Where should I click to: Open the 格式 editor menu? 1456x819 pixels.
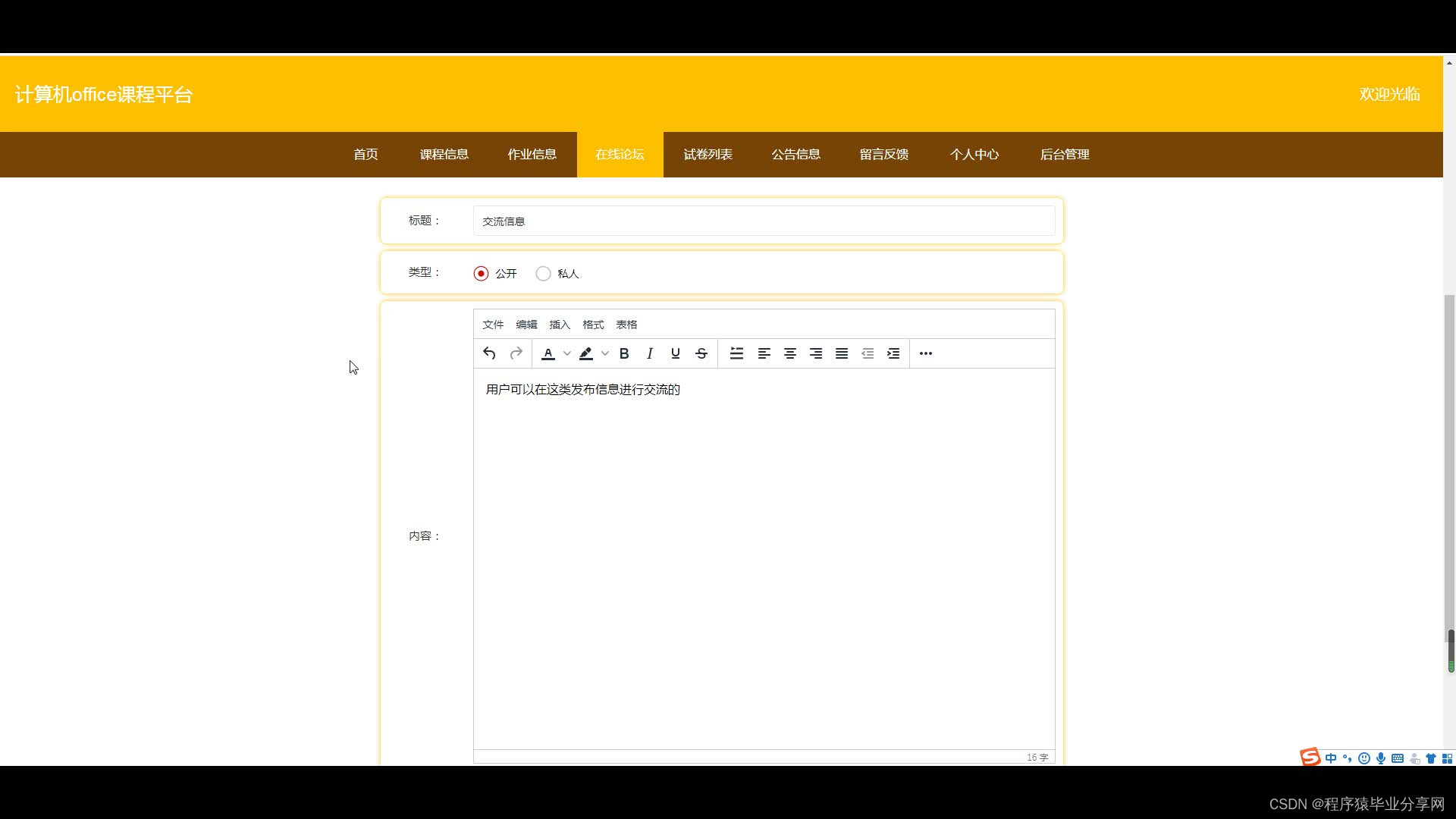tap(593, 325)
